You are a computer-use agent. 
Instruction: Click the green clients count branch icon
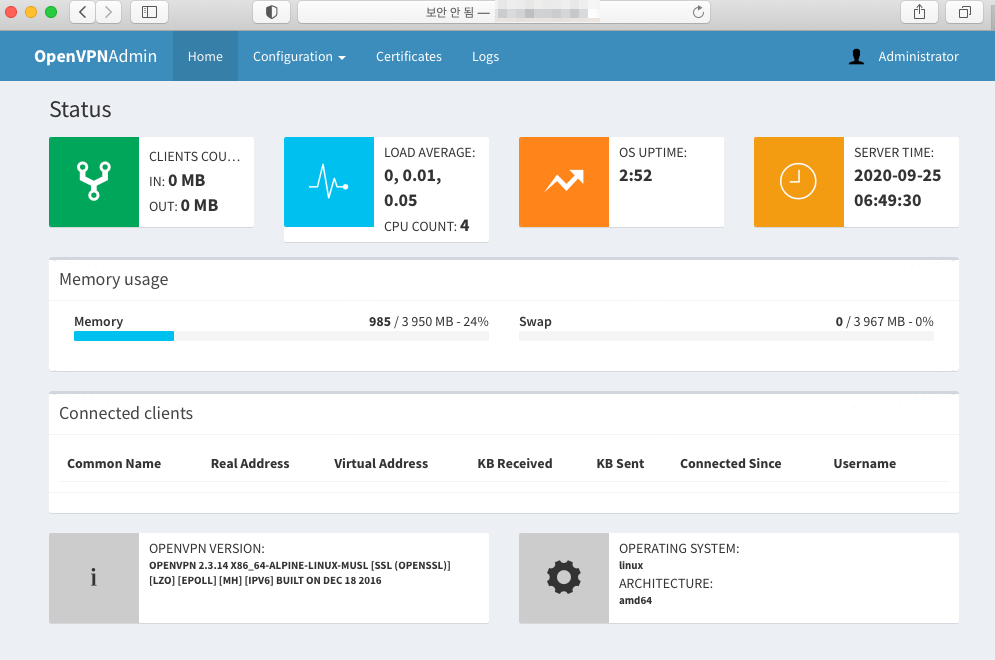(x=94, y=182)
